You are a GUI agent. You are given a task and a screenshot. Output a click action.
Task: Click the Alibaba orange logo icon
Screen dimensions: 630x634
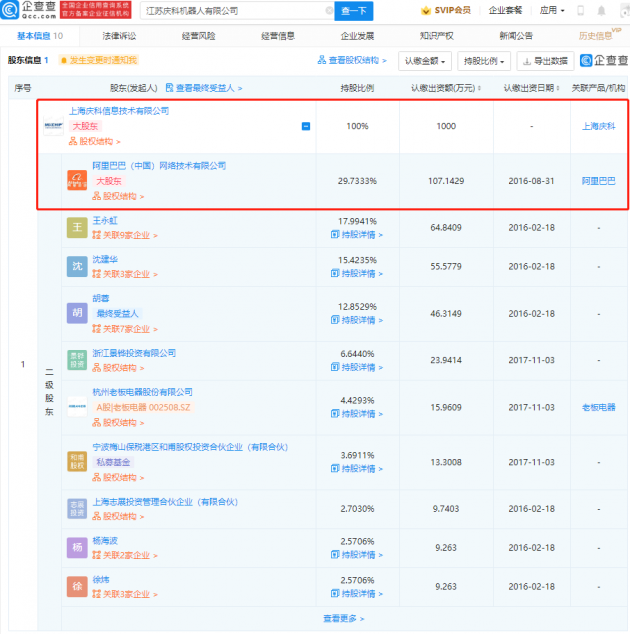pyautogui.click(x=77, y=180)
